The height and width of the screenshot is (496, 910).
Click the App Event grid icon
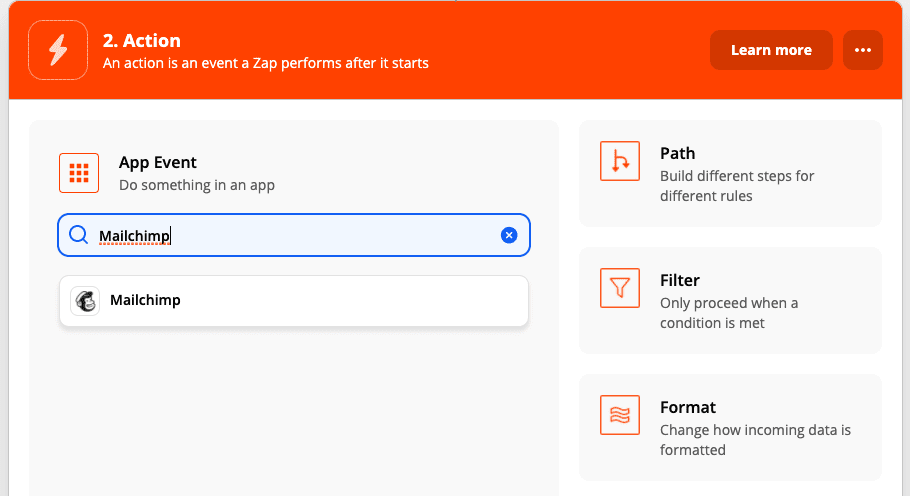tap(79, 173)
